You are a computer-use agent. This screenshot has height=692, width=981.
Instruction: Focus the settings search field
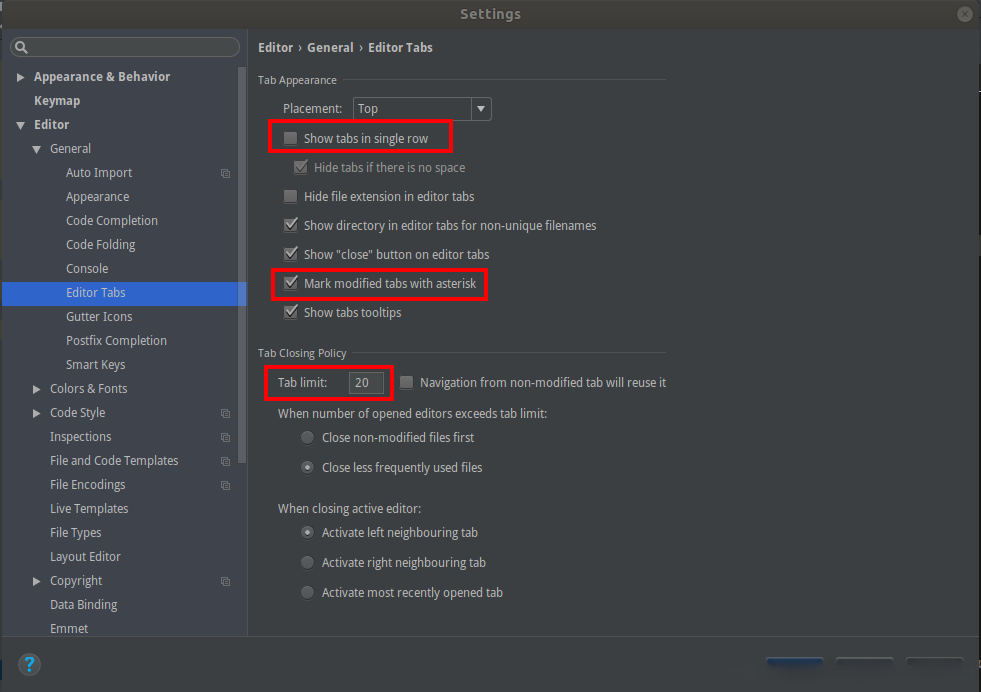pyautogui.click(x=125, y=47)
